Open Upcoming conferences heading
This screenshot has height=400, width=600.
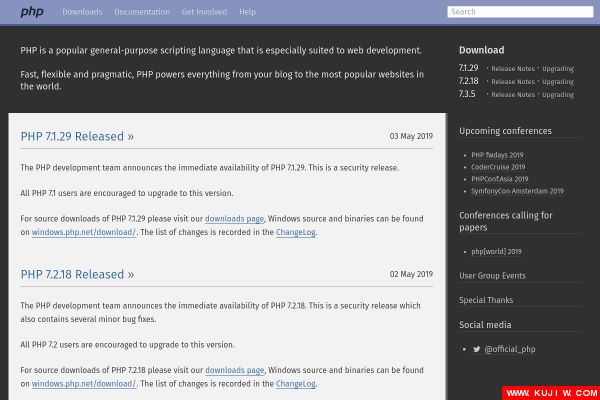click(x=505, y=131)
